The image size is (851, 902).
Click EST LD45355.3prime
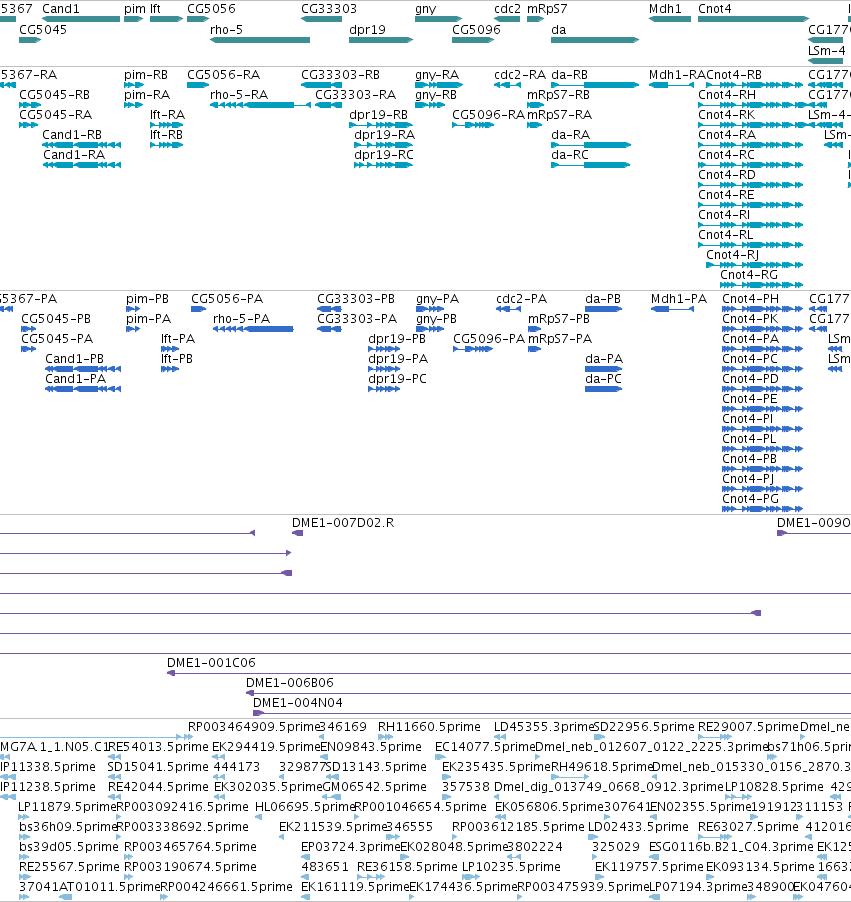(x=543, y=727)
